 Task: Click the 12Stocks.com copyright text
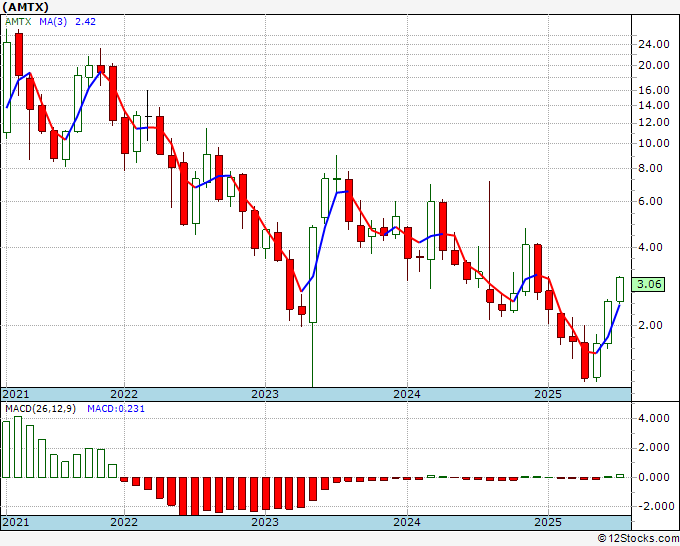tap(638, 539)
